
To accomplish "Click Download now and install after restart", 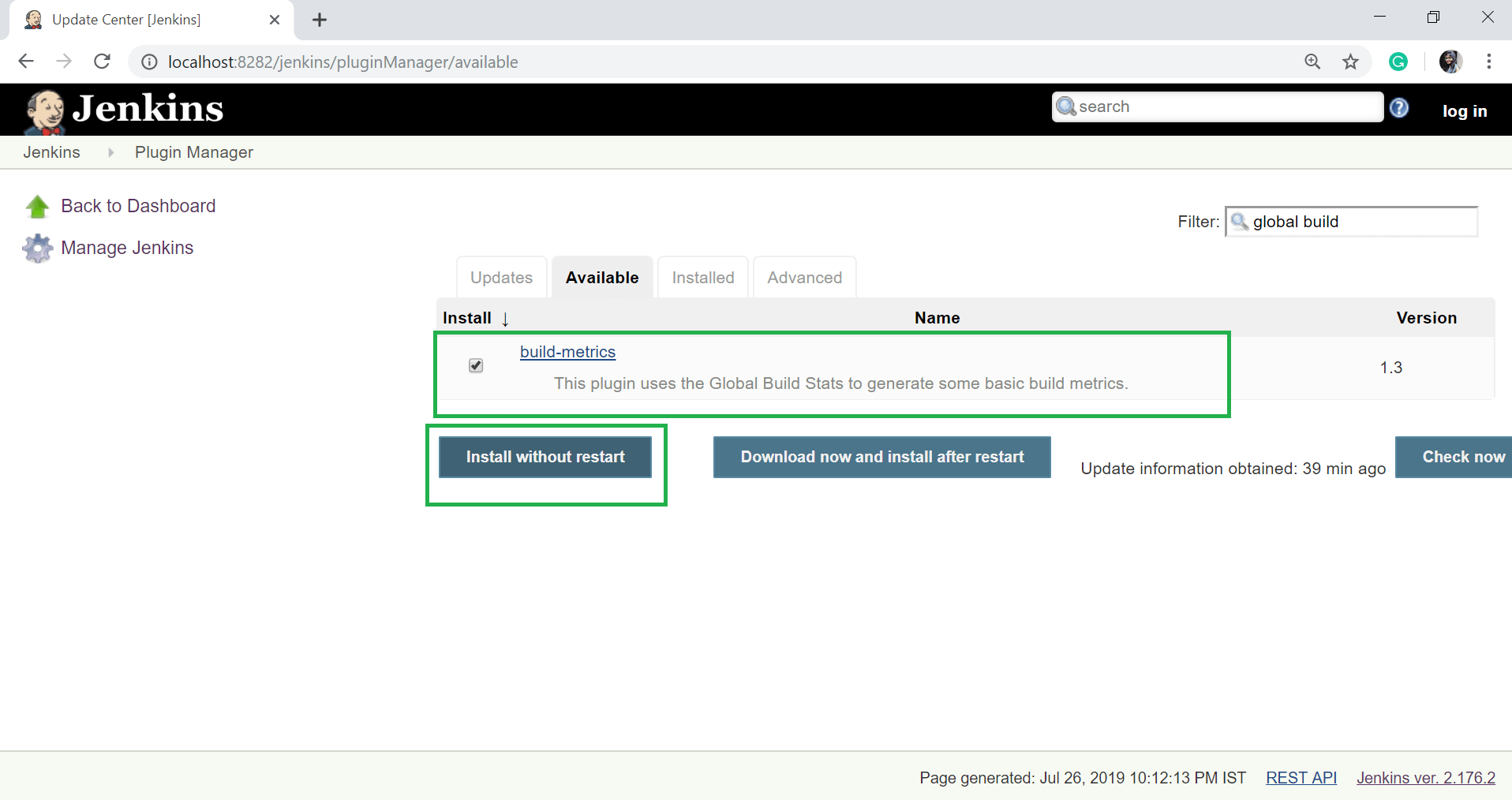I will (x=882, y=457).
